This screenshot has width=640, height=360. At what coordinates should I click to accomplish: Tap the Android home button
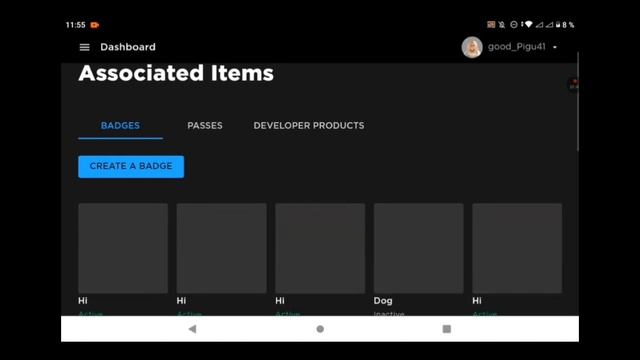320,329
